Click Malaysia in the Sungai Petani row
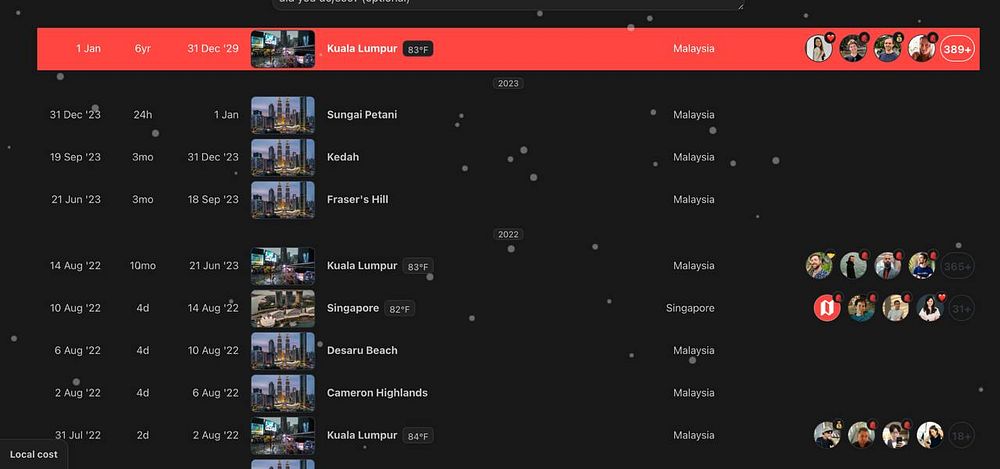1000x469 pixels. click(x=694, y=115)
